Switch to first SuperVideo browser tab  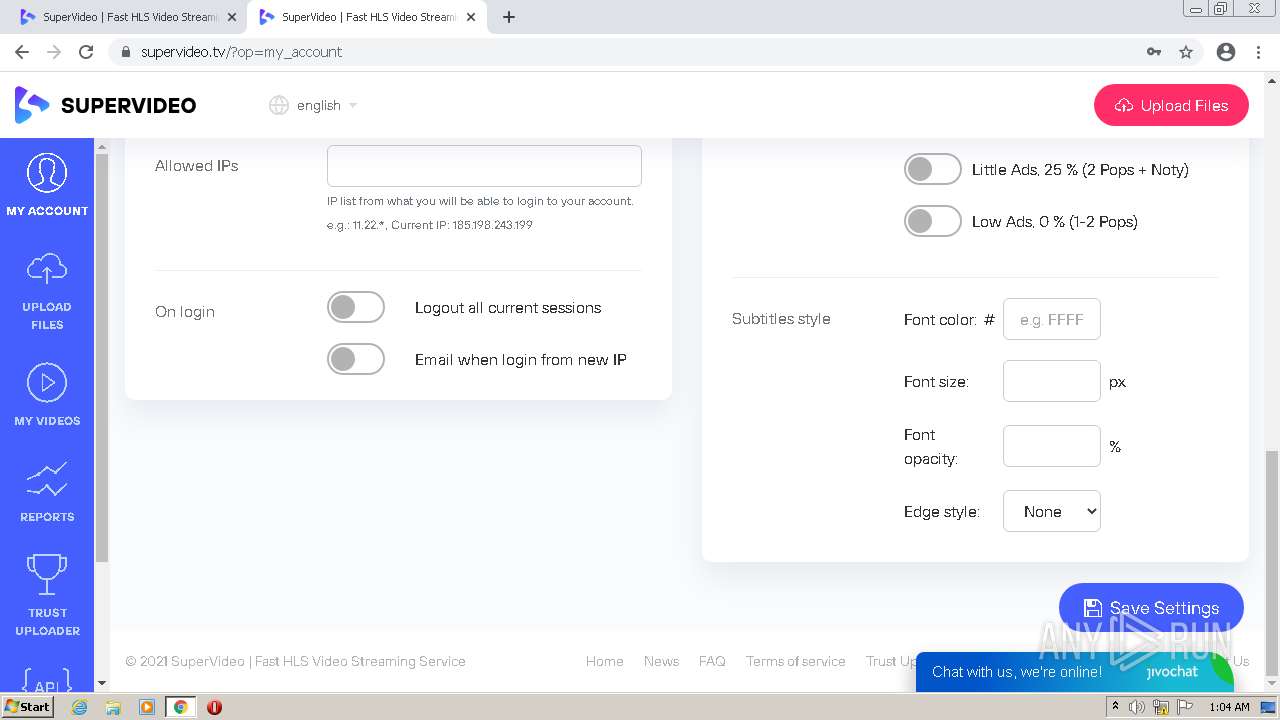pos(128,17)
